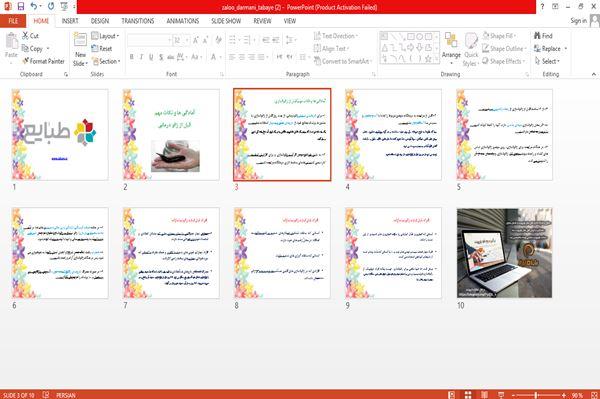Click zoom out minus button

513,395
